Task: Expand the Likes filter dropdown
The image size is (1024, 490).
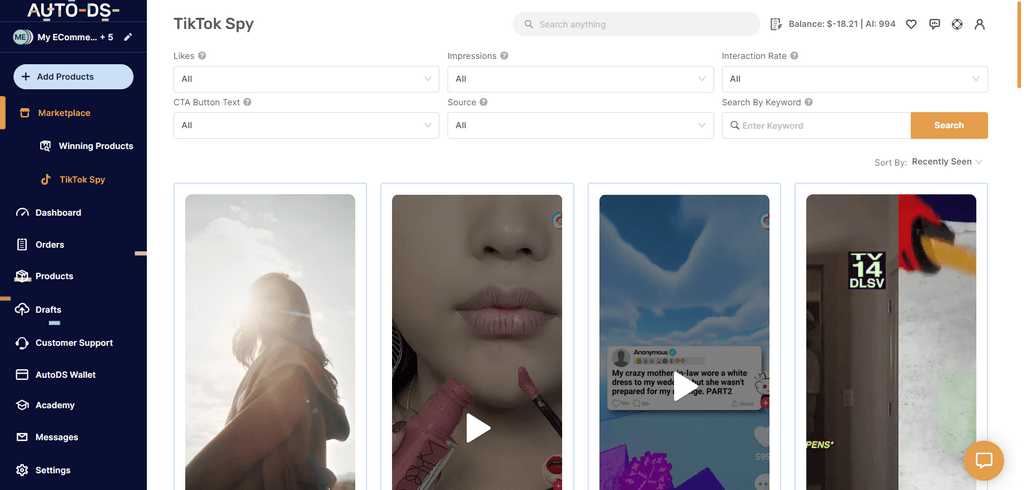Action: [305, 79]
